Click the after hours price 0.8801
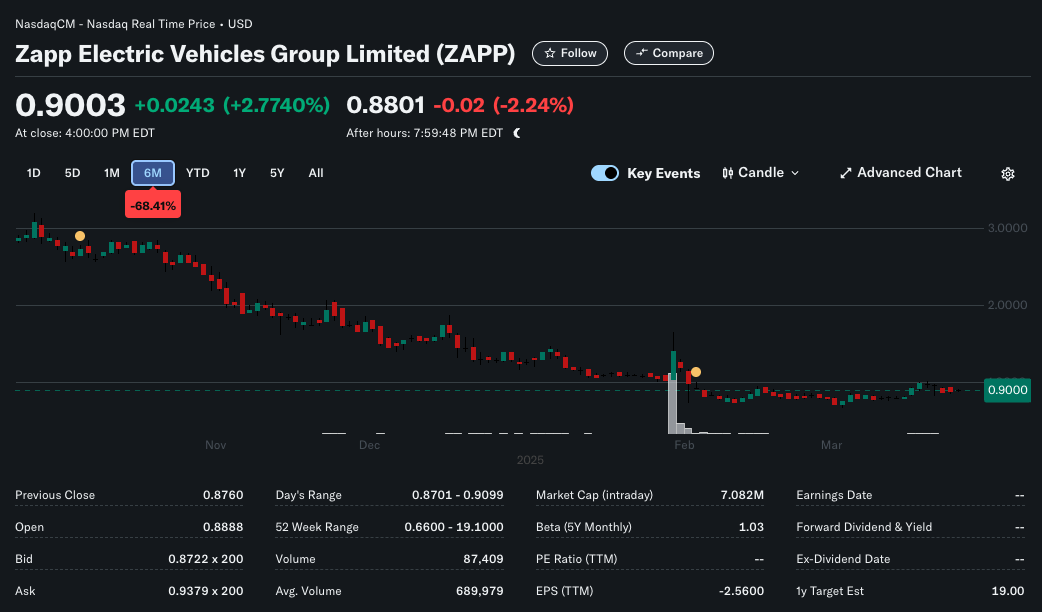Image resolution: width=1042 pixels, height=612 pixels. pos(385,105)
